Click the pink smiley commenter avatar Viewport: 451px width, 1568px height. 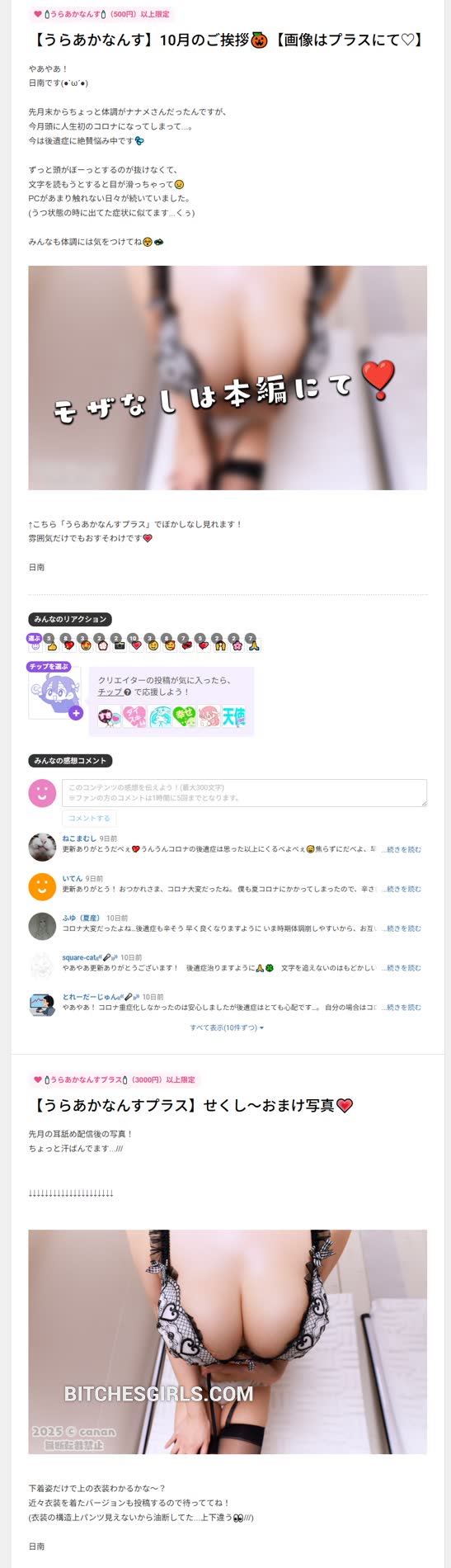click(42, 793)
